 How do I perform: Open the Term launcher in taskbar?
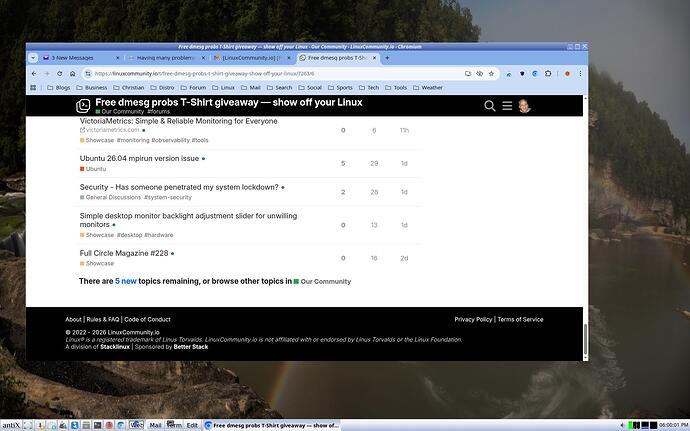pos(174,425)
